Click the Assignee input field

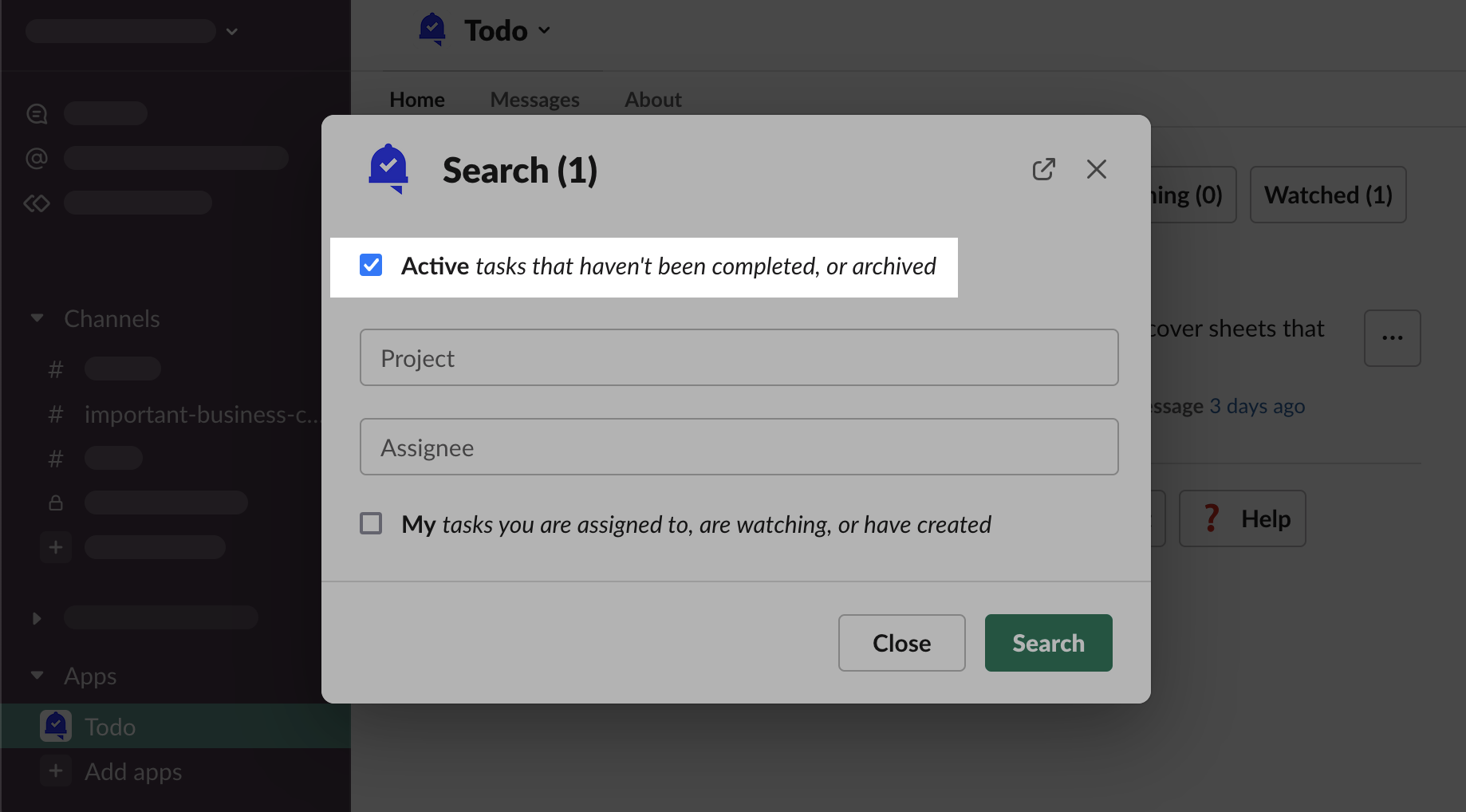[x=739, y=447]
